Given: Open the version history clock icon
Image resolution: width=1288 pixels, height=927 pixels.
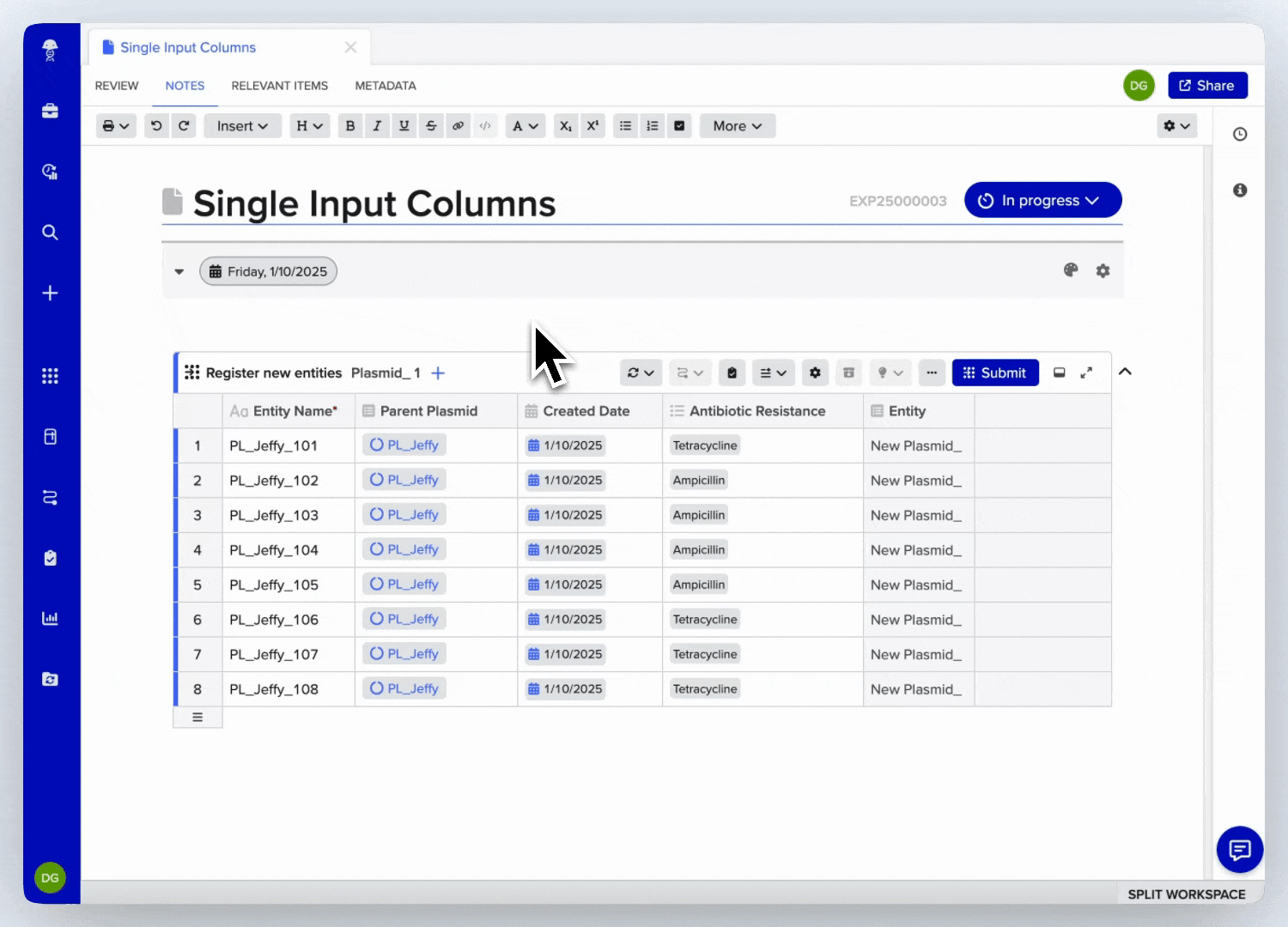Looking at the screenshot, I should [x=1240, y=134].
